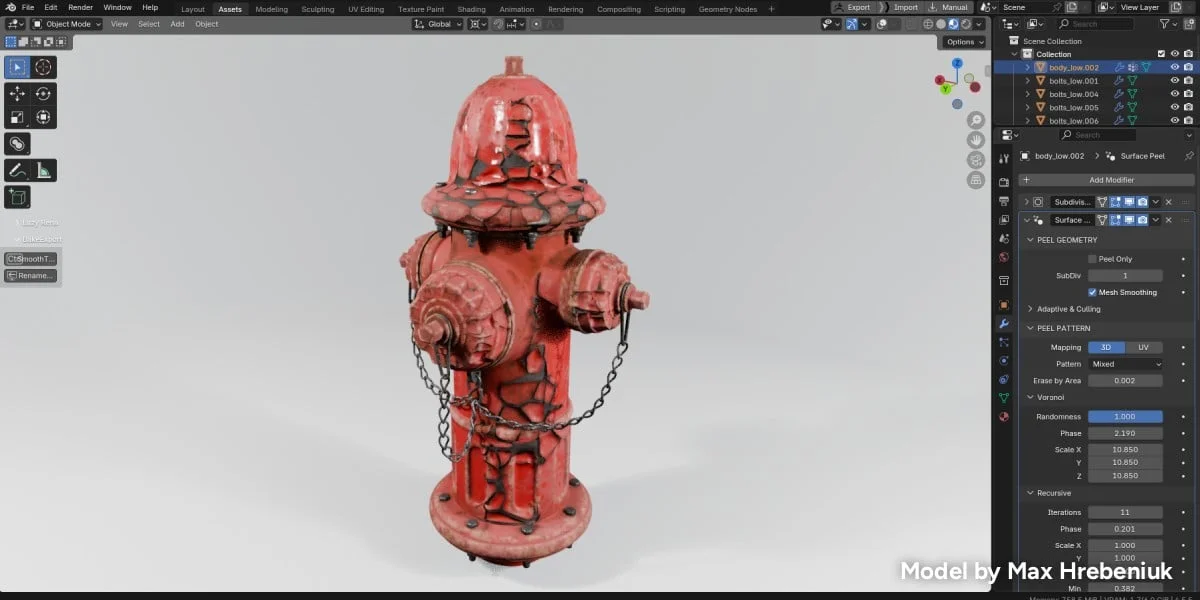The image size is (1200, 600).
Task: Open the Modifier Properties tab (wrench icon)
Action: point(1004,322)
